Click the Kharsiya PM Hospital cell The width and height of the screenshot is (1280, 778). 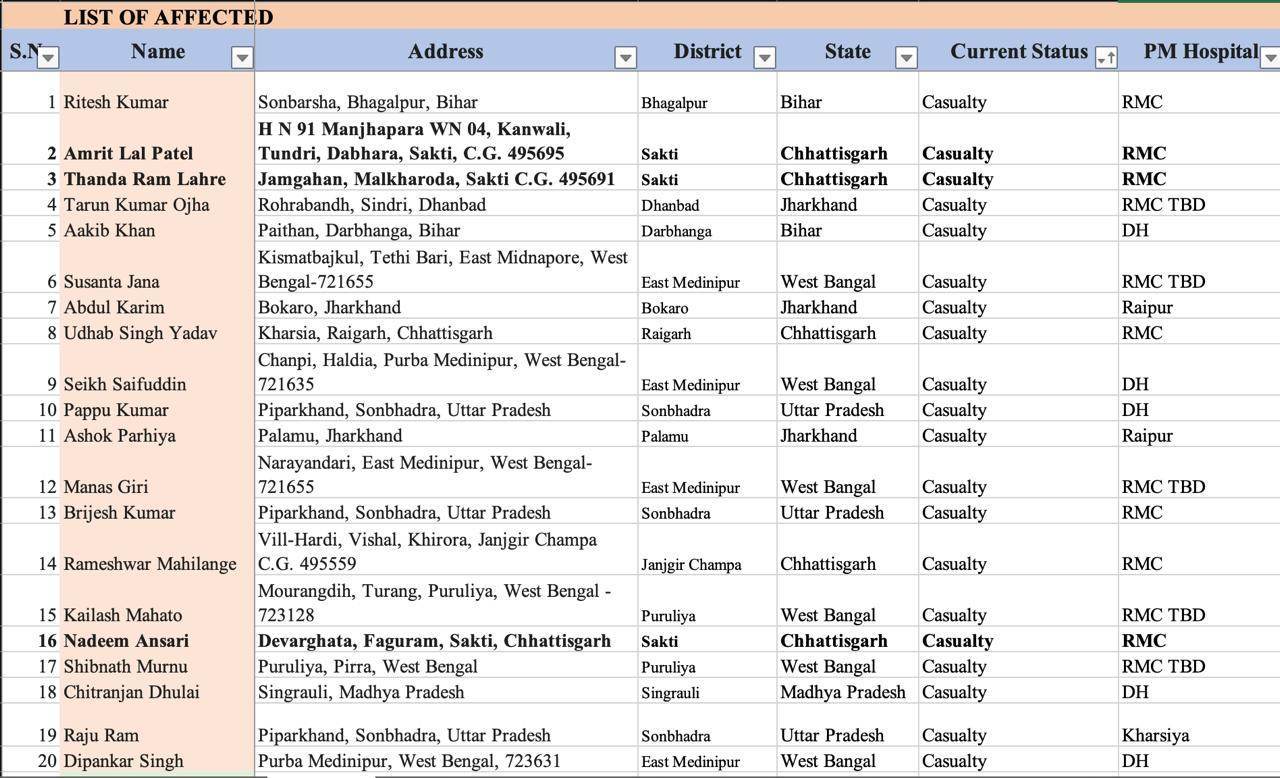click(1155, 735)
